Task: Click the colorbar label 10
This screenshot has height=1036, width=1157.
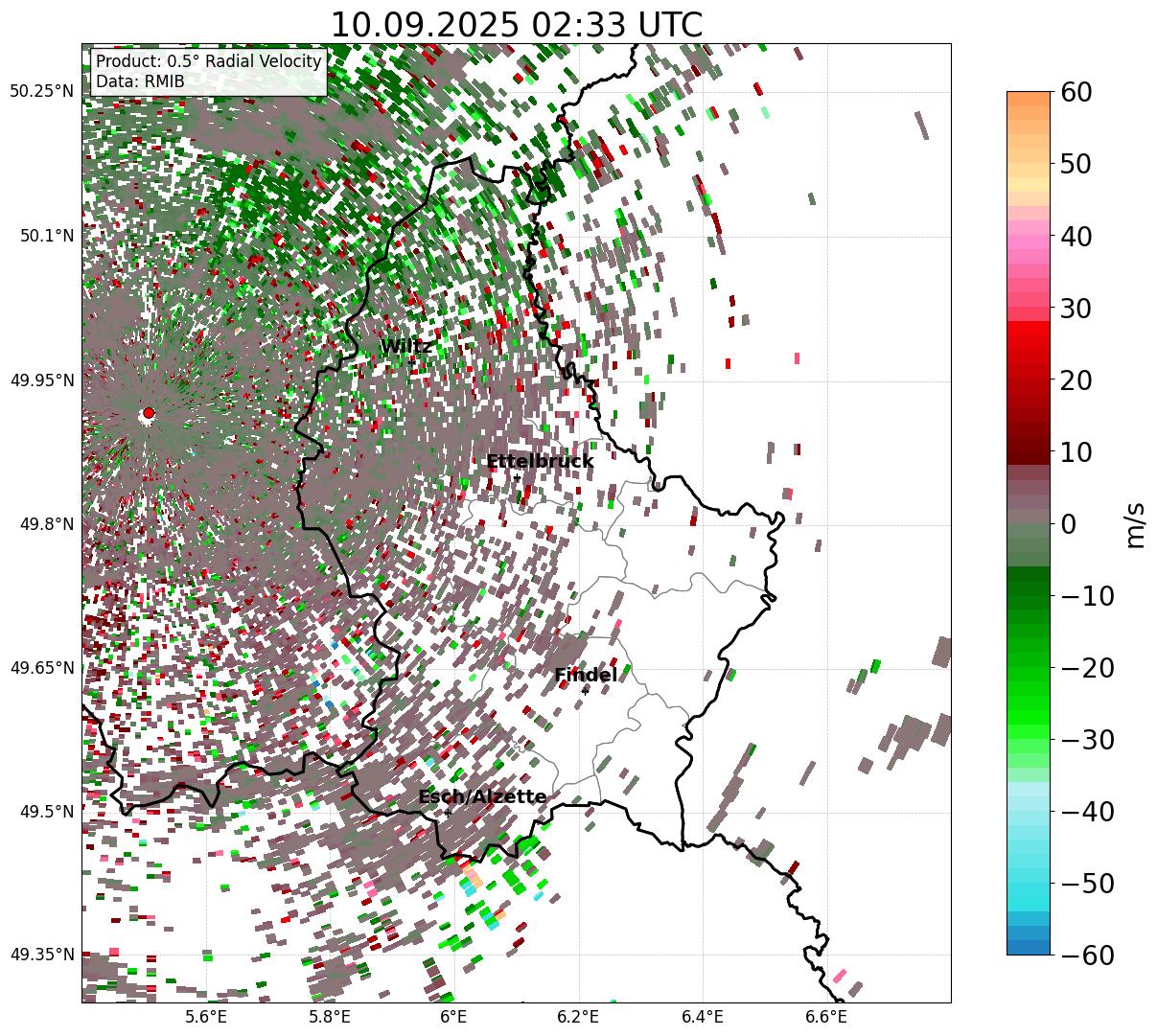Action: (x=1076, y=452)
